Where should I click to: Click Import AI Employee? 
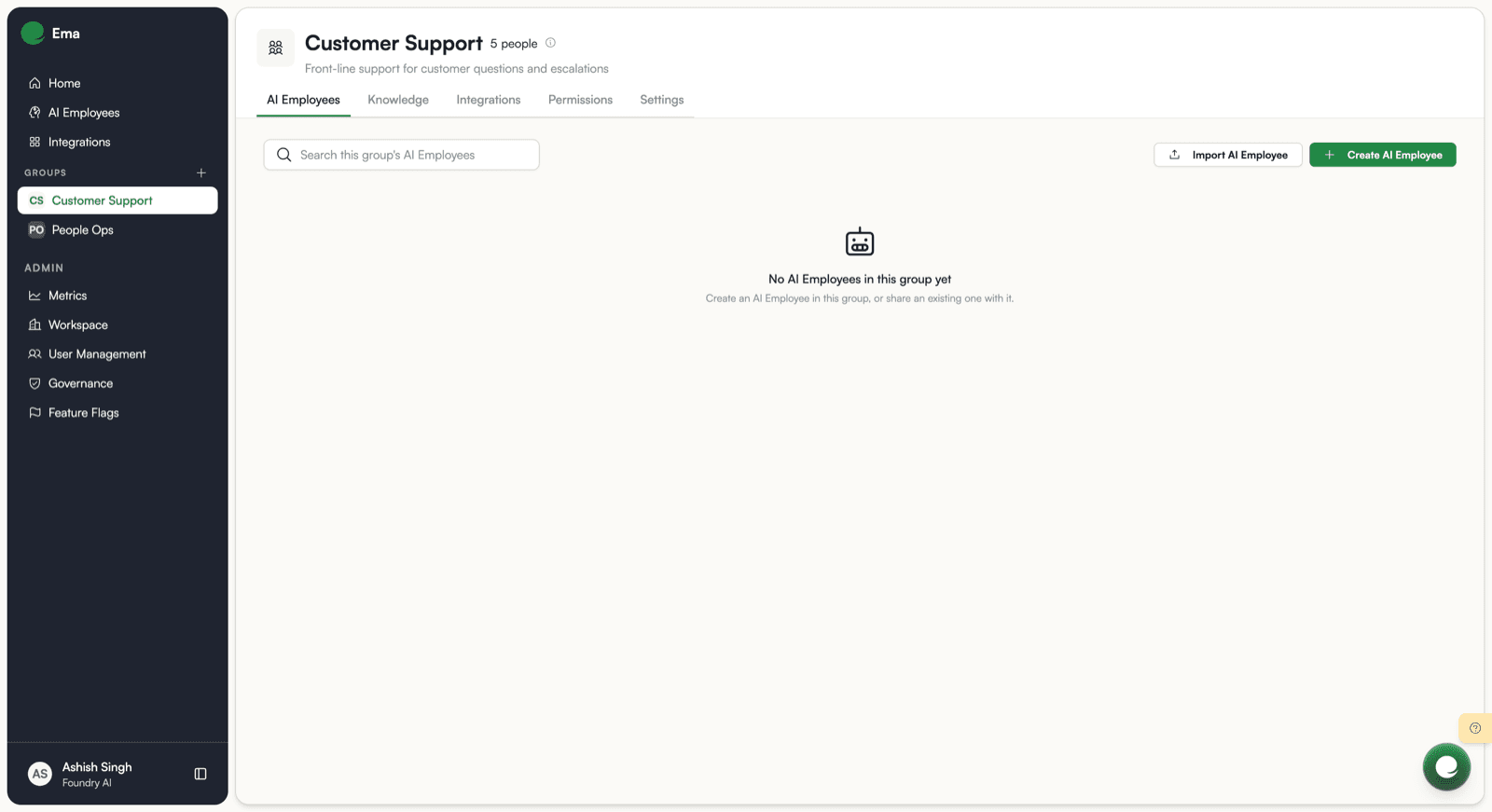click(1228, 155)
